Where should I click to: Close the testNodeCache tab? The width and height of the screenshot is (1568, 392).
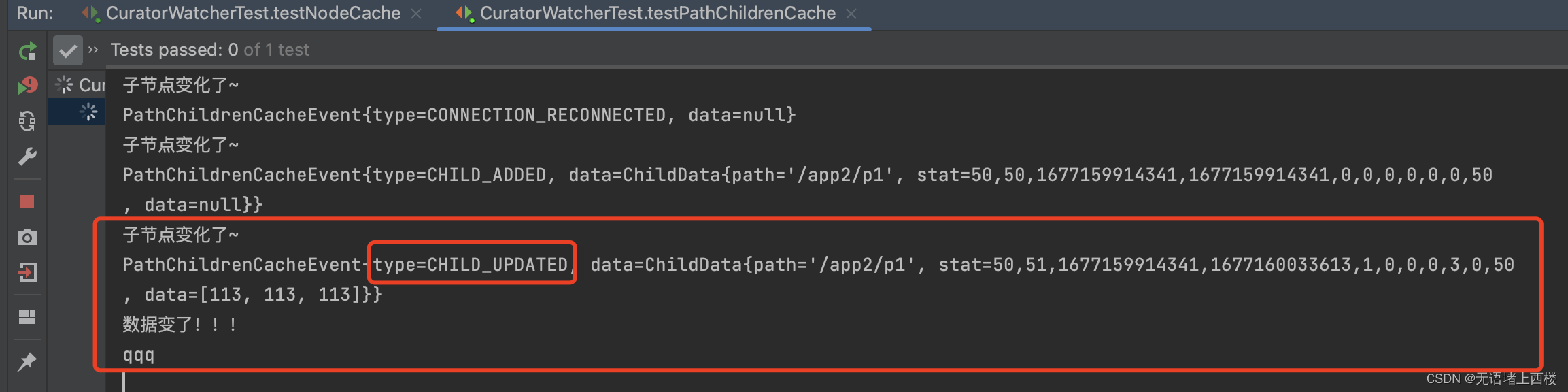point(416,12)
